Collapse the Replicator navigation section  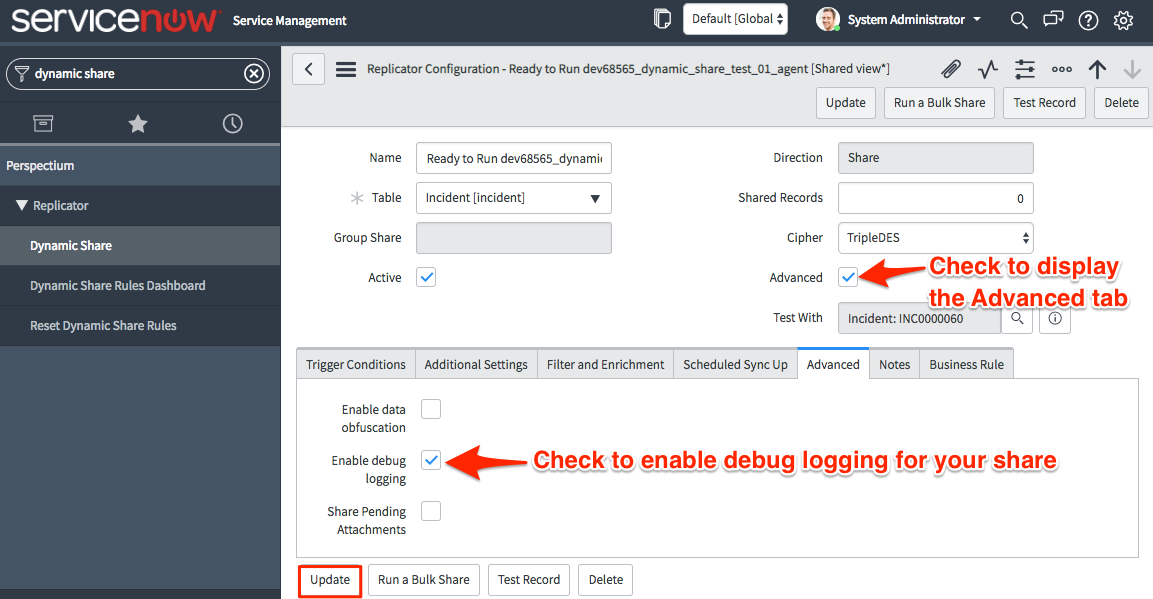click(x=22, y=205)
